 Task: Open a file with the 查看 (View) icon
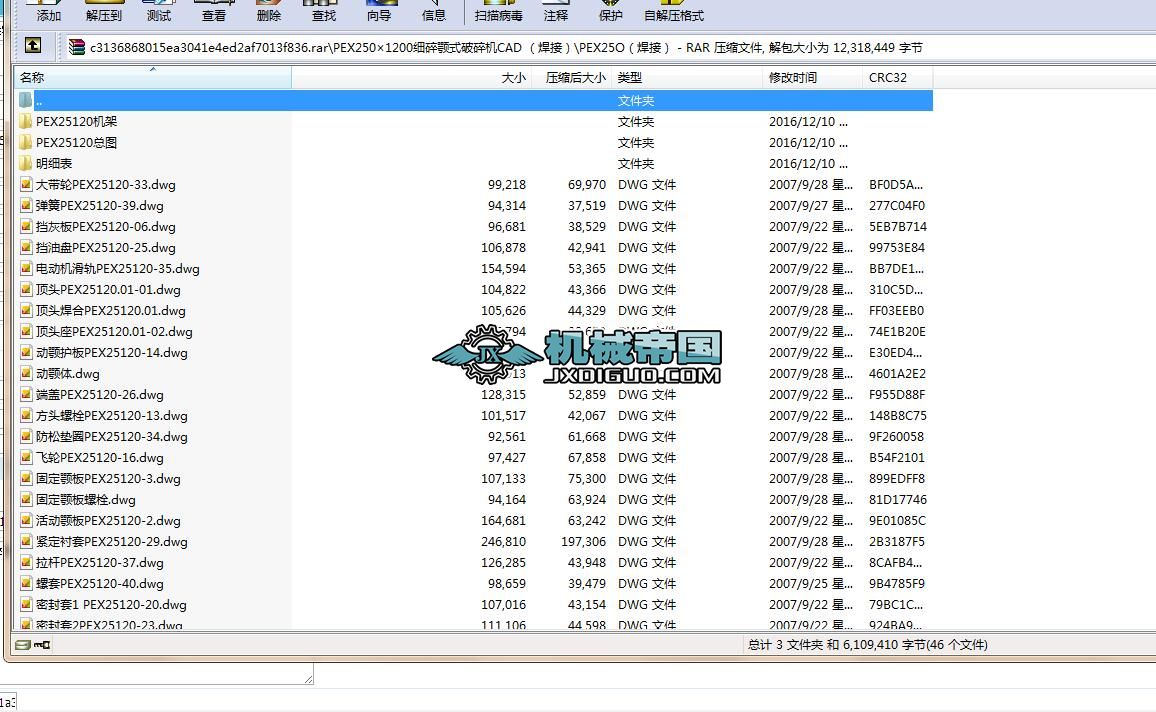pyautogui.click(x=213, y=12)
